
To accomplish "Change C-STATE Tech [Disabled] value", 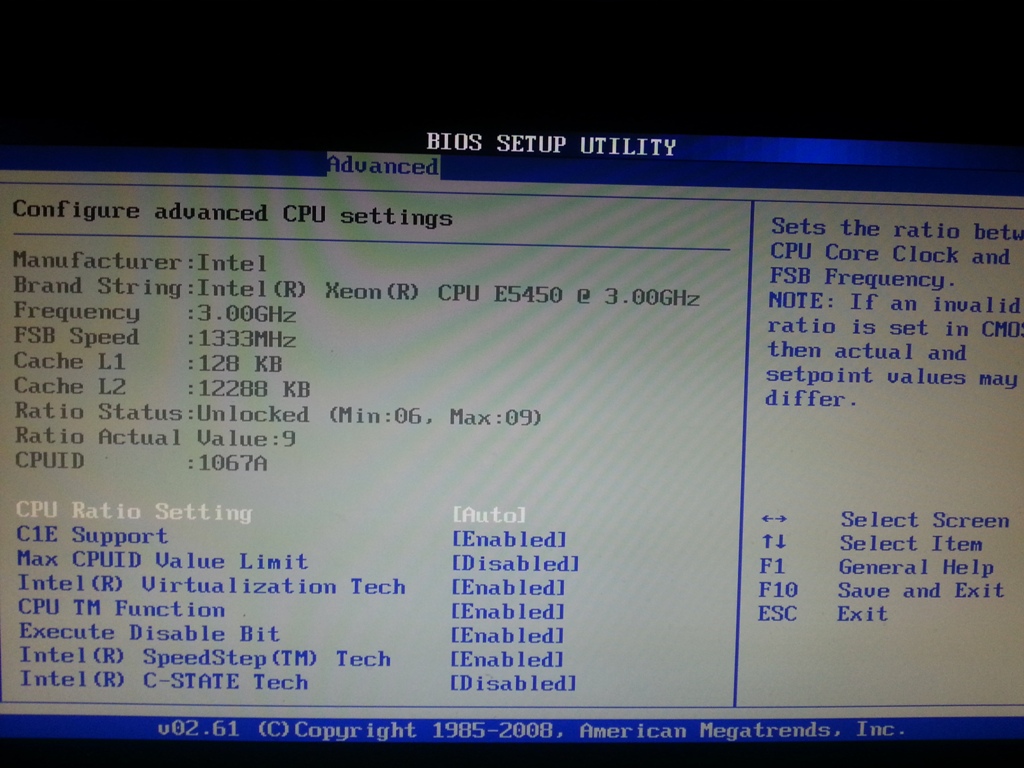I will (513, 683).
